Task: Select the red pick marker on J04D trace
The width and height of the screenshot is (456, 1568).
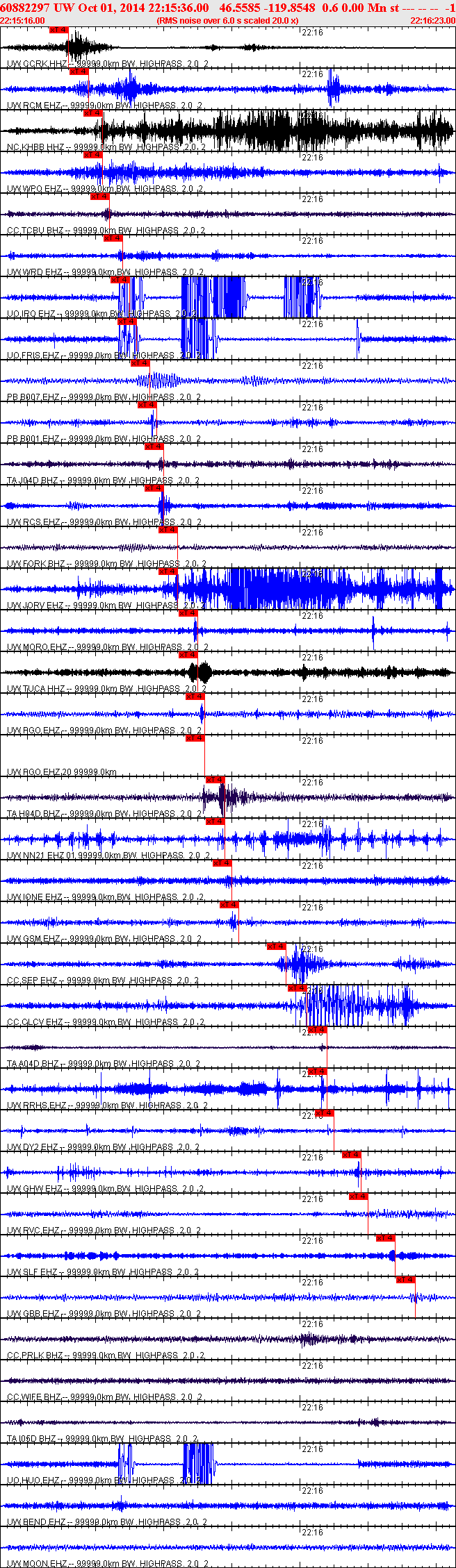Action: pos(154,447)
